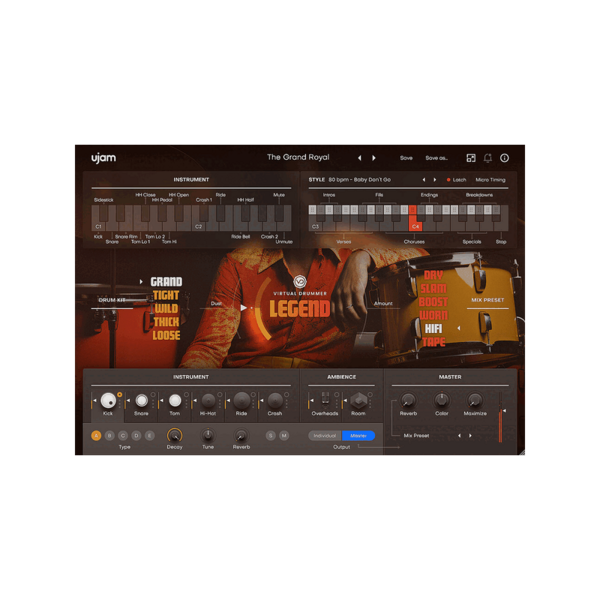Select kick Type D

click(x=136, y=436)
